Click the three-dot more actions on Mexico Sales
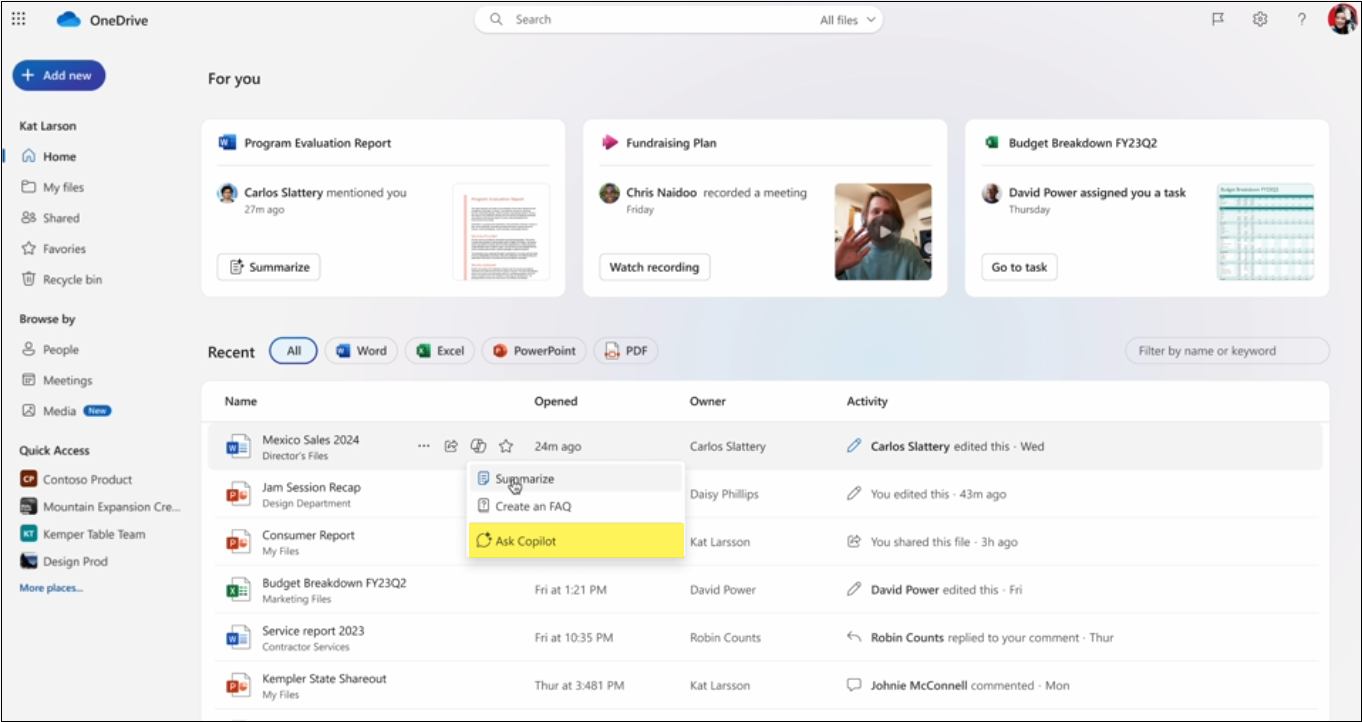The image size is (1362, 722). click(x=424, y=446)
